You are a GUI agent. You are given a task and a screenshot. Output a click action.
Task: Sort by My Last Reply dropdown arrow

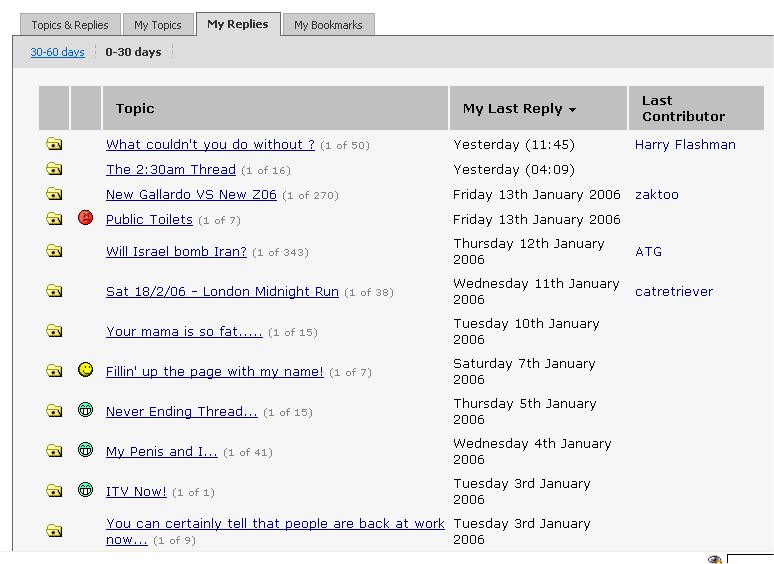(572, 110)
